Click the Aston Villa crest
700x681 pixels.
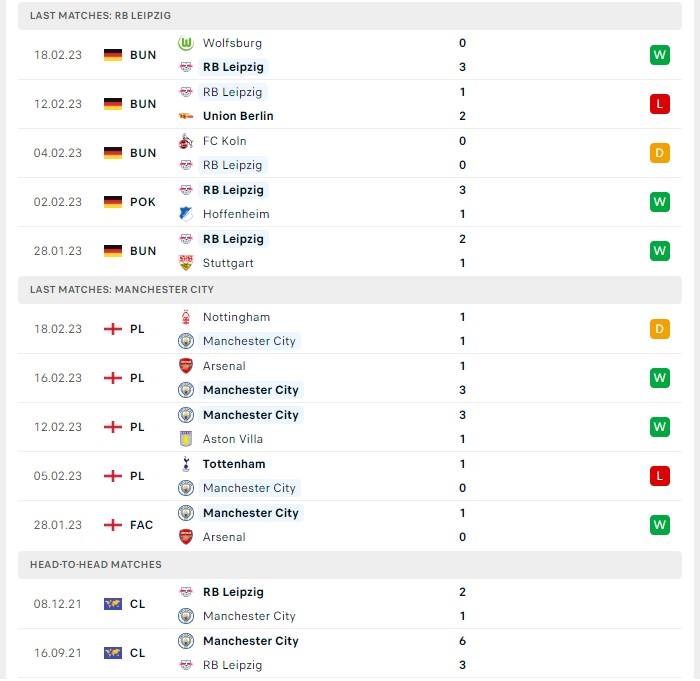pos(186,439)
